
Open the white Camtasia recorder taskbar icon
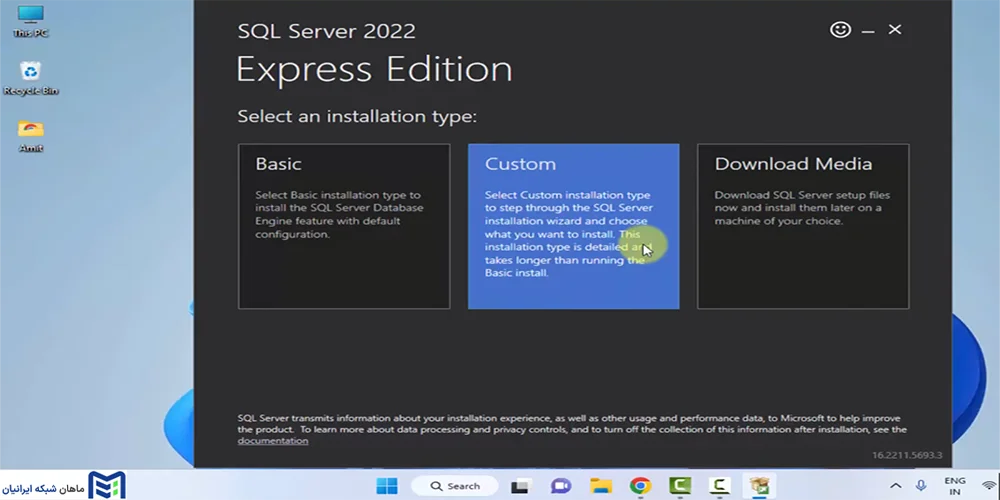pyautogui.click(x=719, y=487)
